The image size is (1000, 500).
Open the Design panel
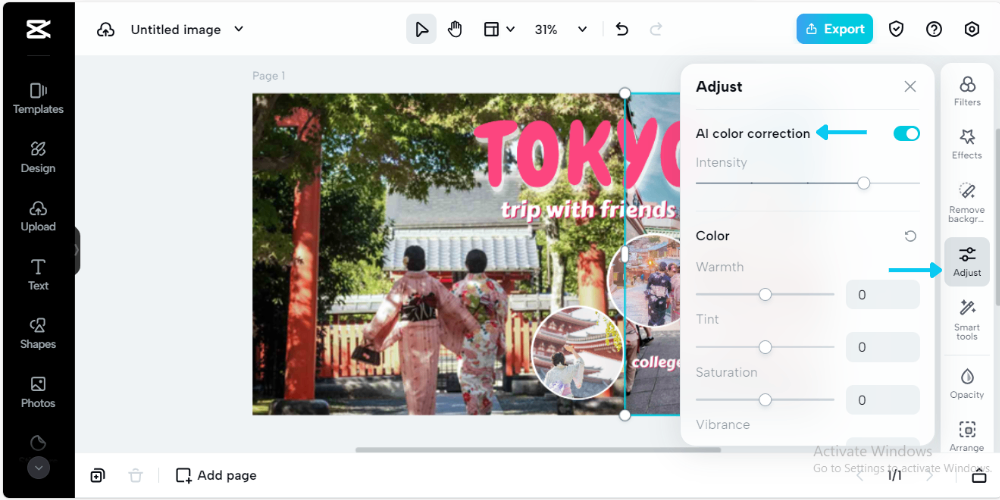point(38,158)
